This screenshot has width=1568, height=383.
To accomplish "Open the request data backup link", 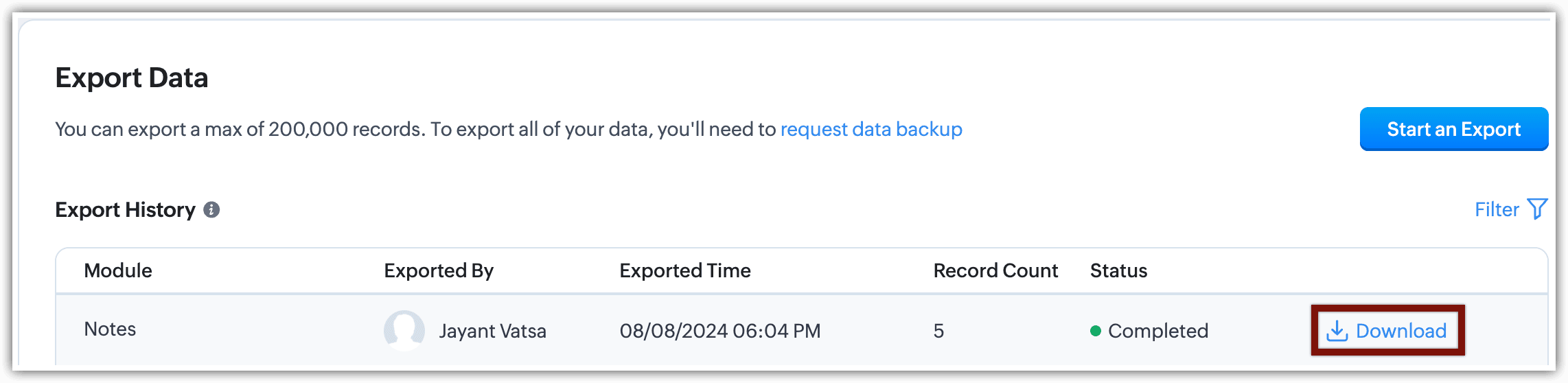I will click(x=871, y=129).
